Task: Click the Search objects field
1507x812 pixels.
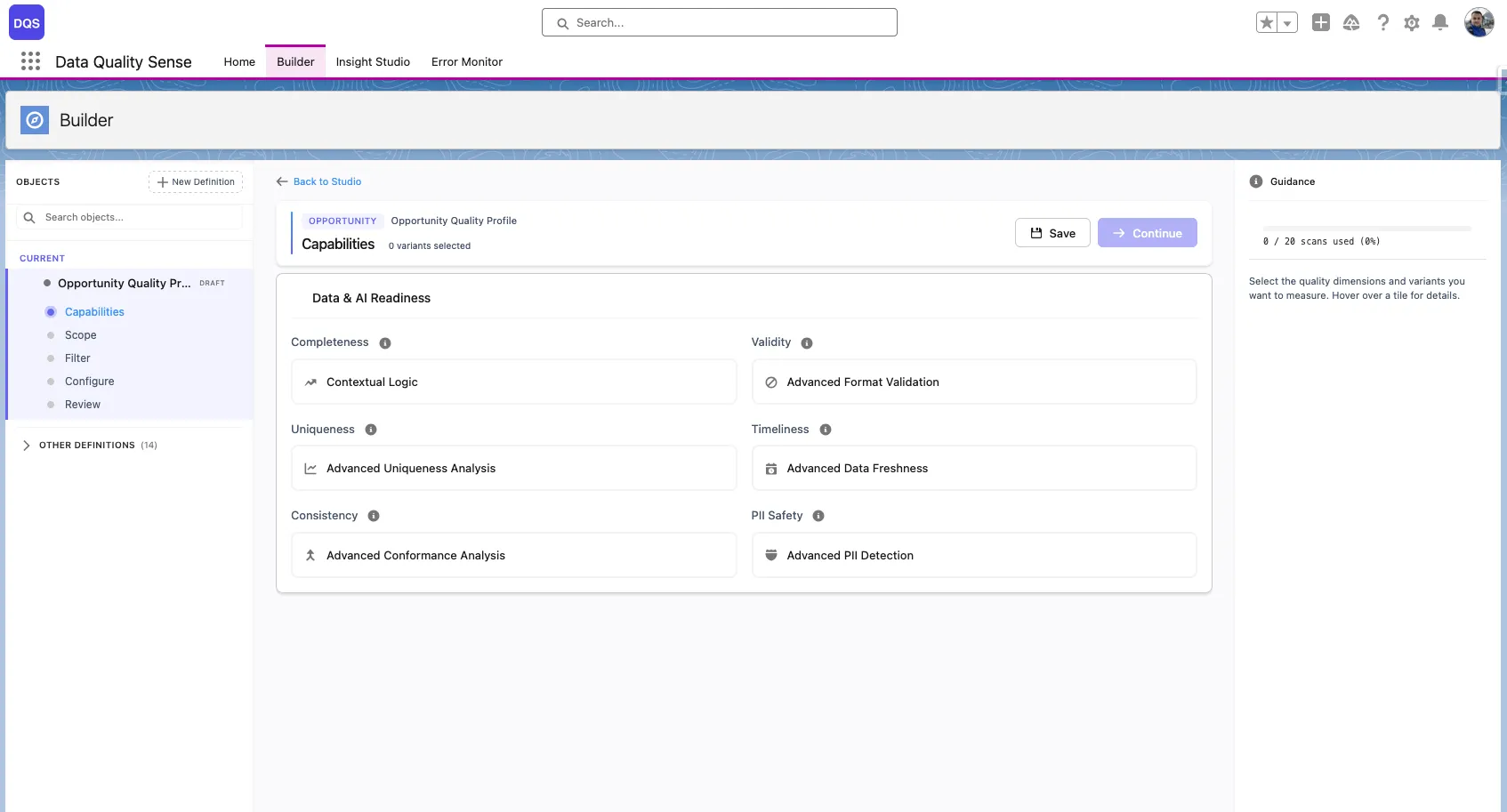Action: click(129, 216)
